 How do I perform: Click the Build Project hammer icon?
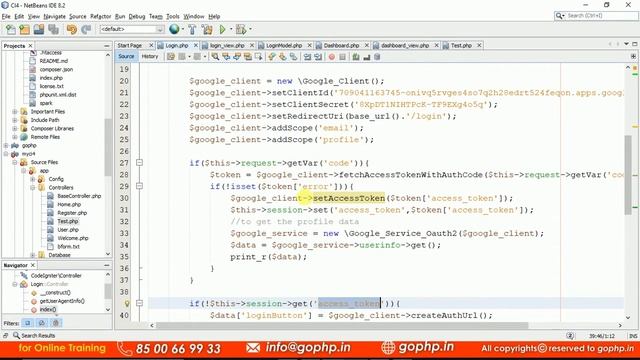point(192,29)
